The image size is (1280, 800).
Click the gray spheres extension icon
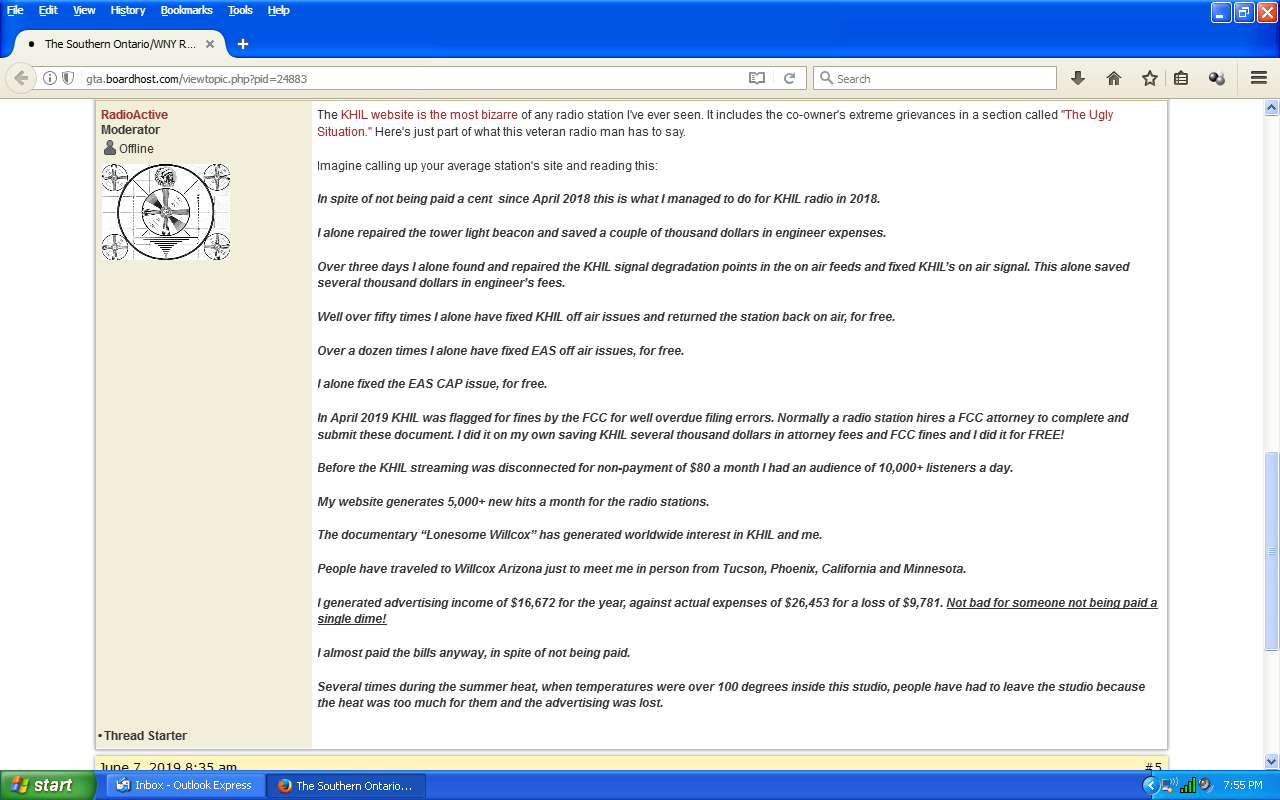point(1217,78)
